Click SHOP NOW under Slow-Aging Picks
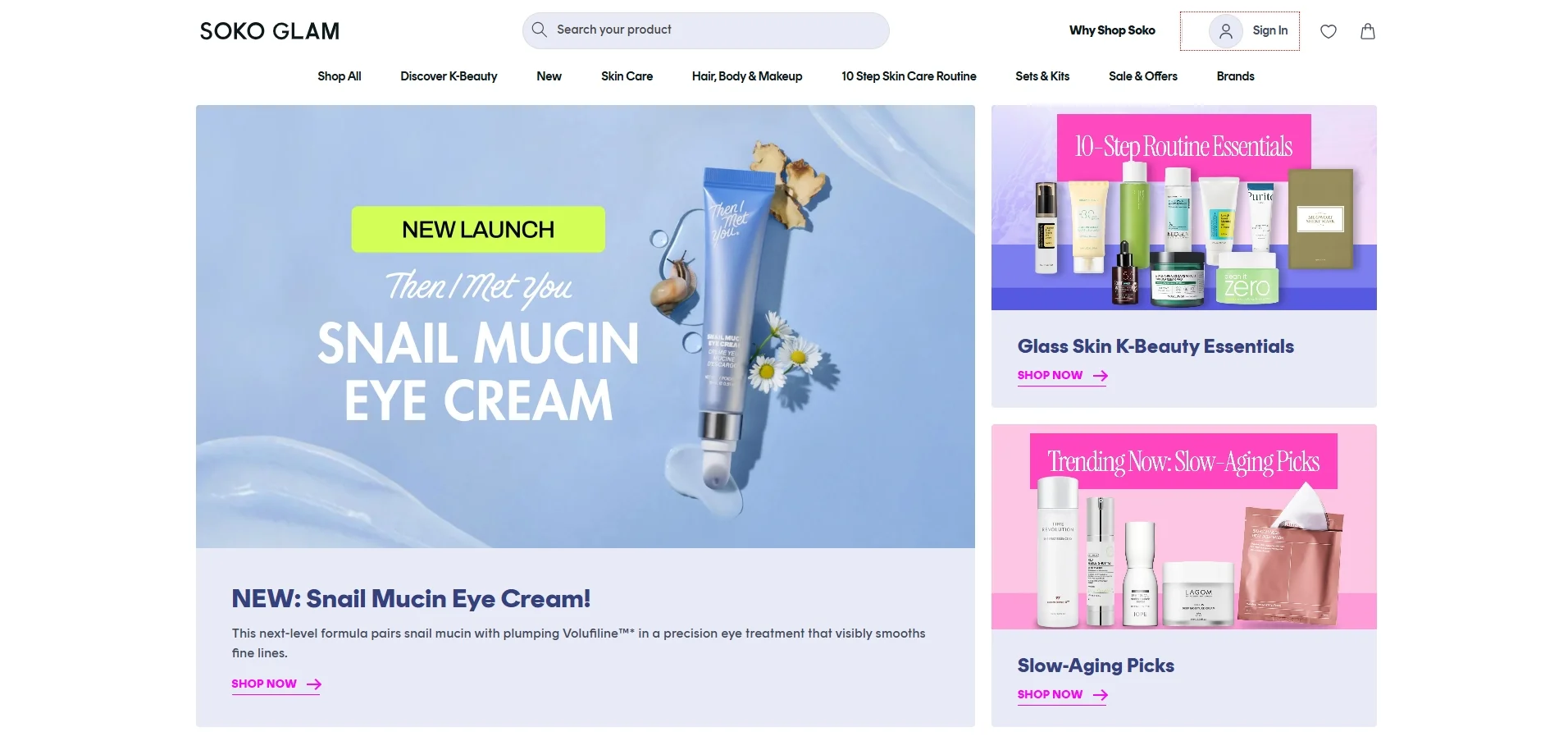Viewport: 1568px width, 741px height. [x=1051, y=695]
